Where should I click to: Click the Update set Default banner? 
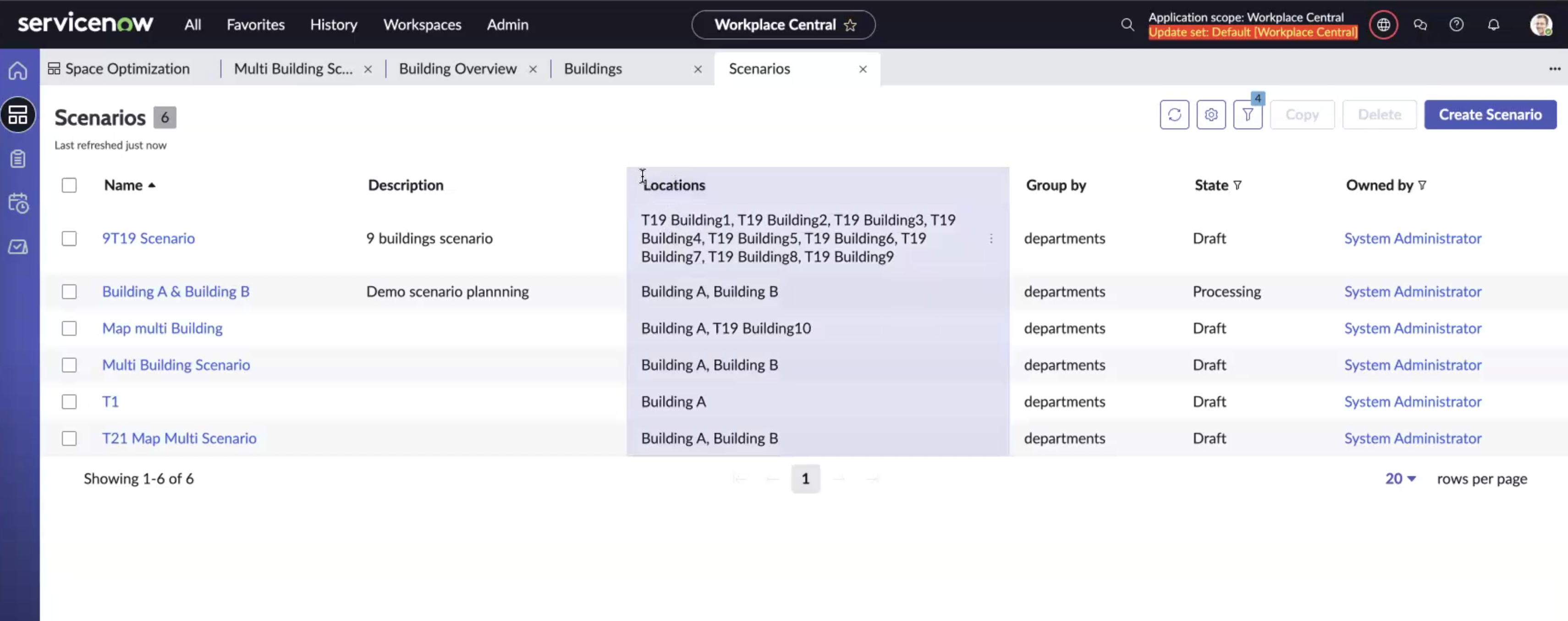point(1252,32)
